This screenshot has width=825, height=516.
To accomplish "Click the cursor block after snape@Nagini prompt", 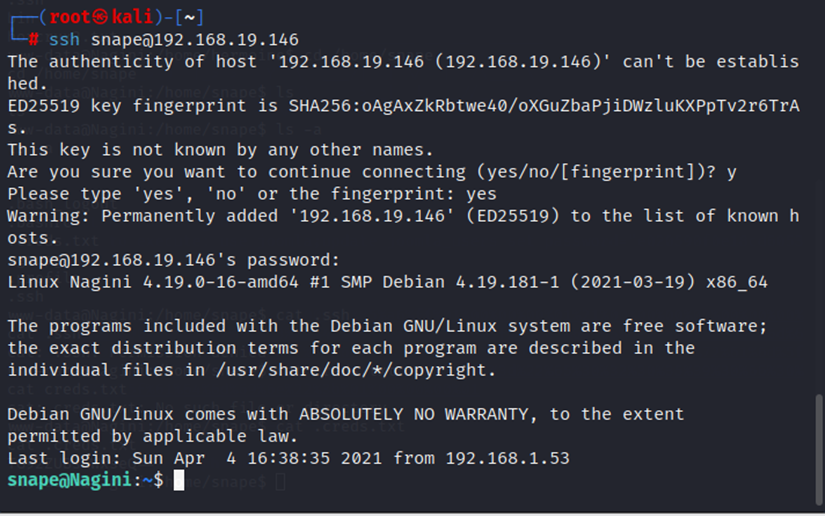I will point(178,481).
